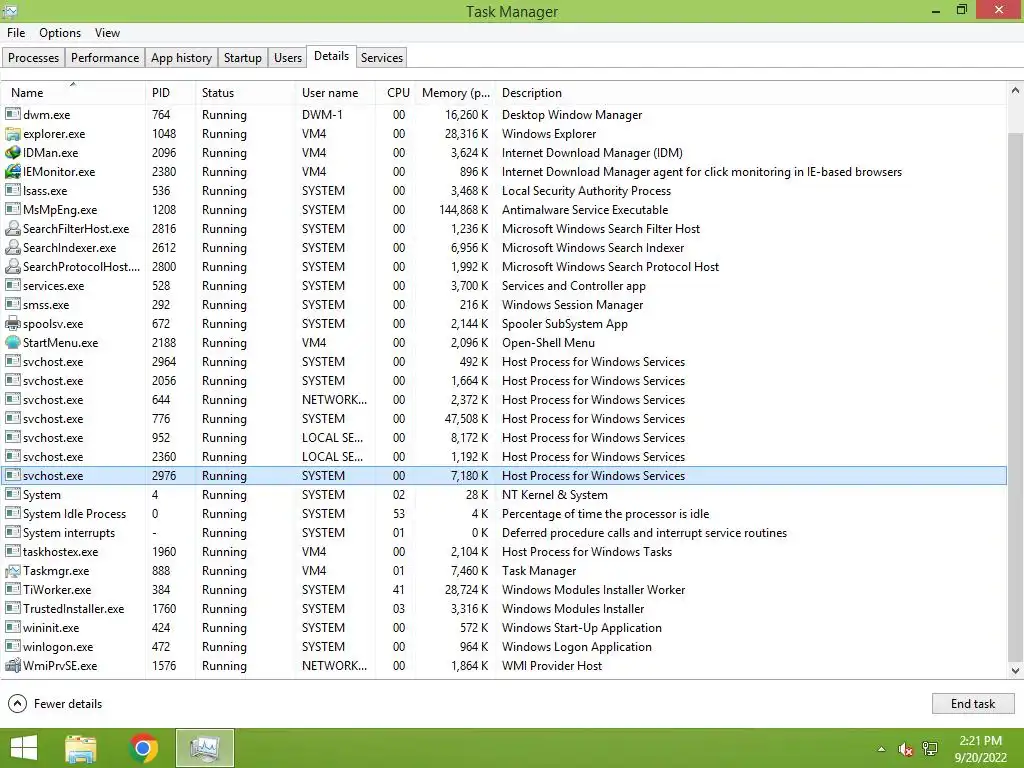This screenshot has height=768, width=1024.
Task: Sort by the Description column header
Action: click(751, 93)
